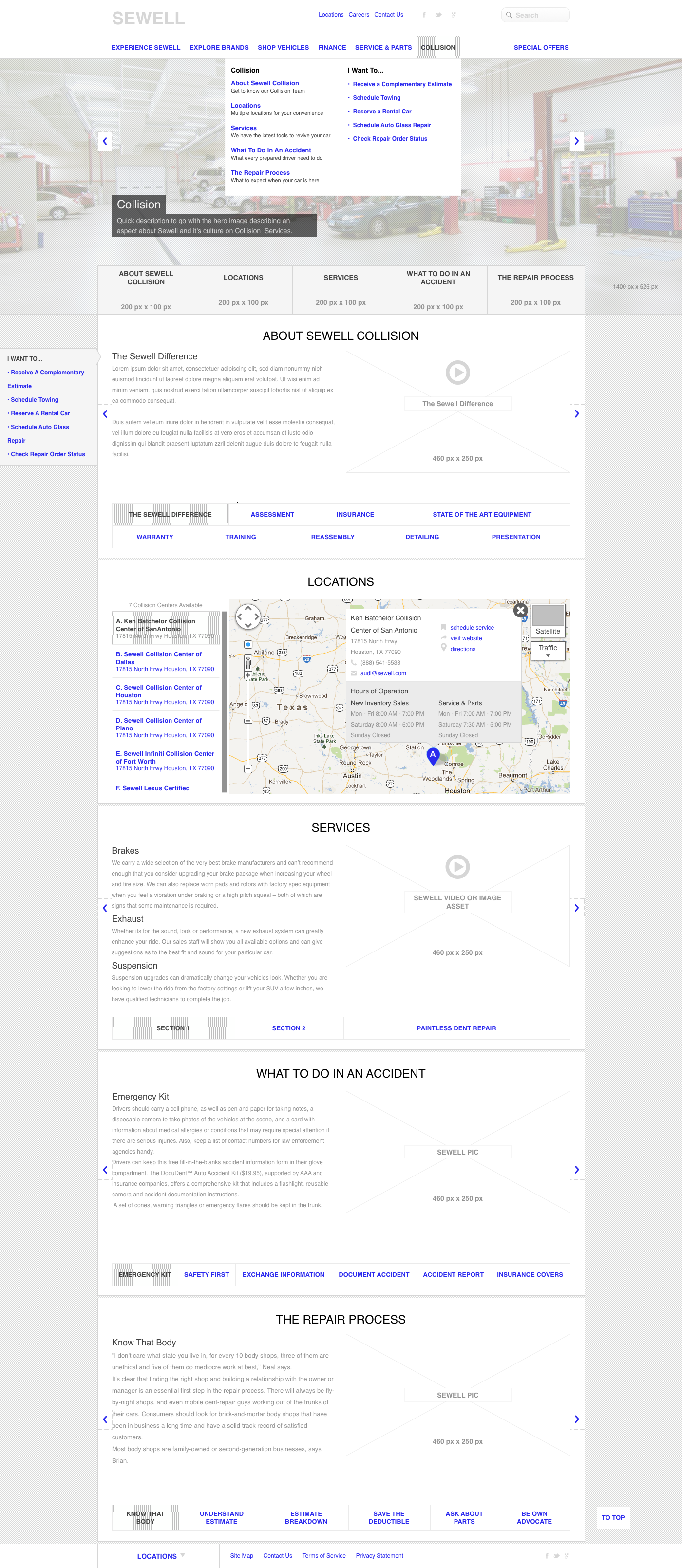Image resolution: width=682 pixels, height=1568 pixels.
Task: Click the Collision main menu tab
Action: [x=438, y=48]
